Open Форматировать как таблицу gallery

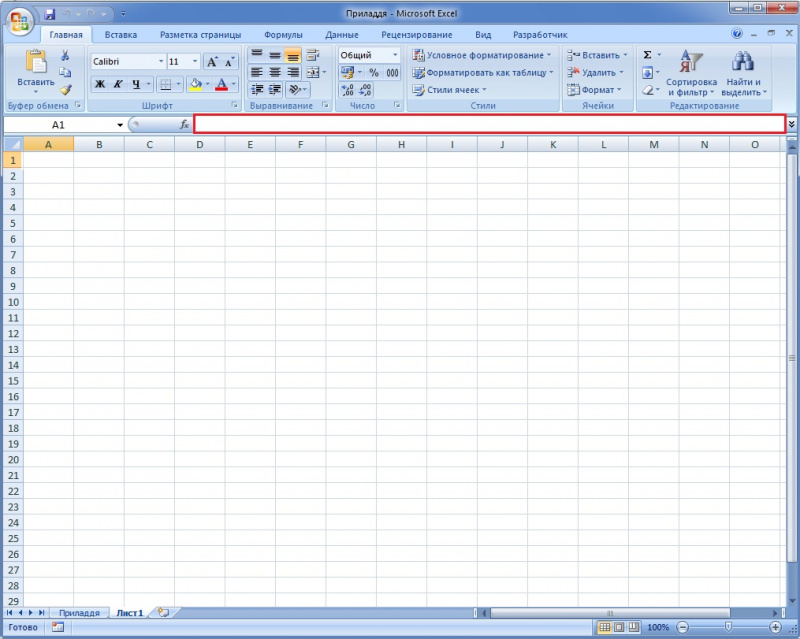483,72
